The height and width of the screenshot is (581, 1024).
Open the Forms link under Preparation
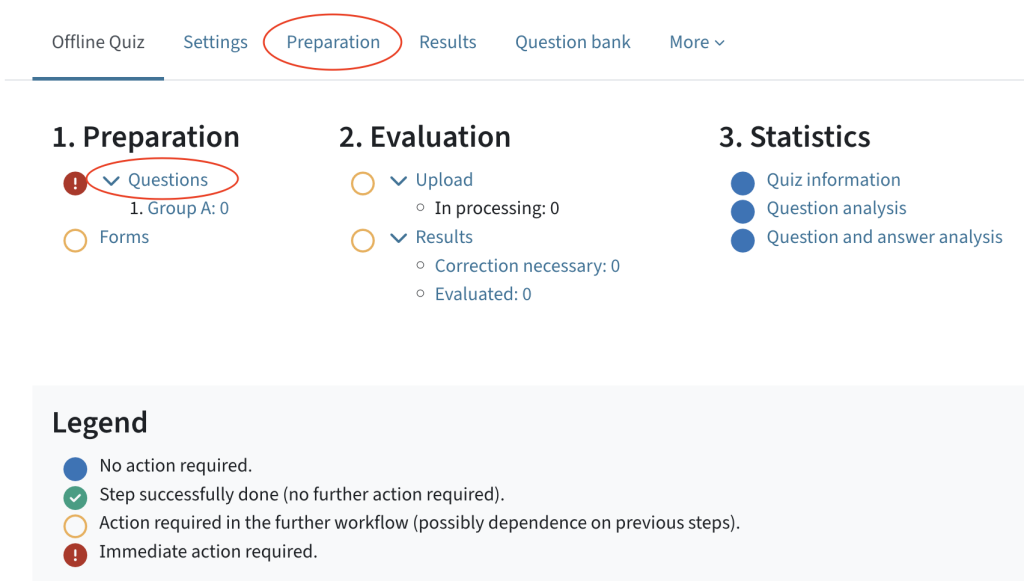pos(125,238)
